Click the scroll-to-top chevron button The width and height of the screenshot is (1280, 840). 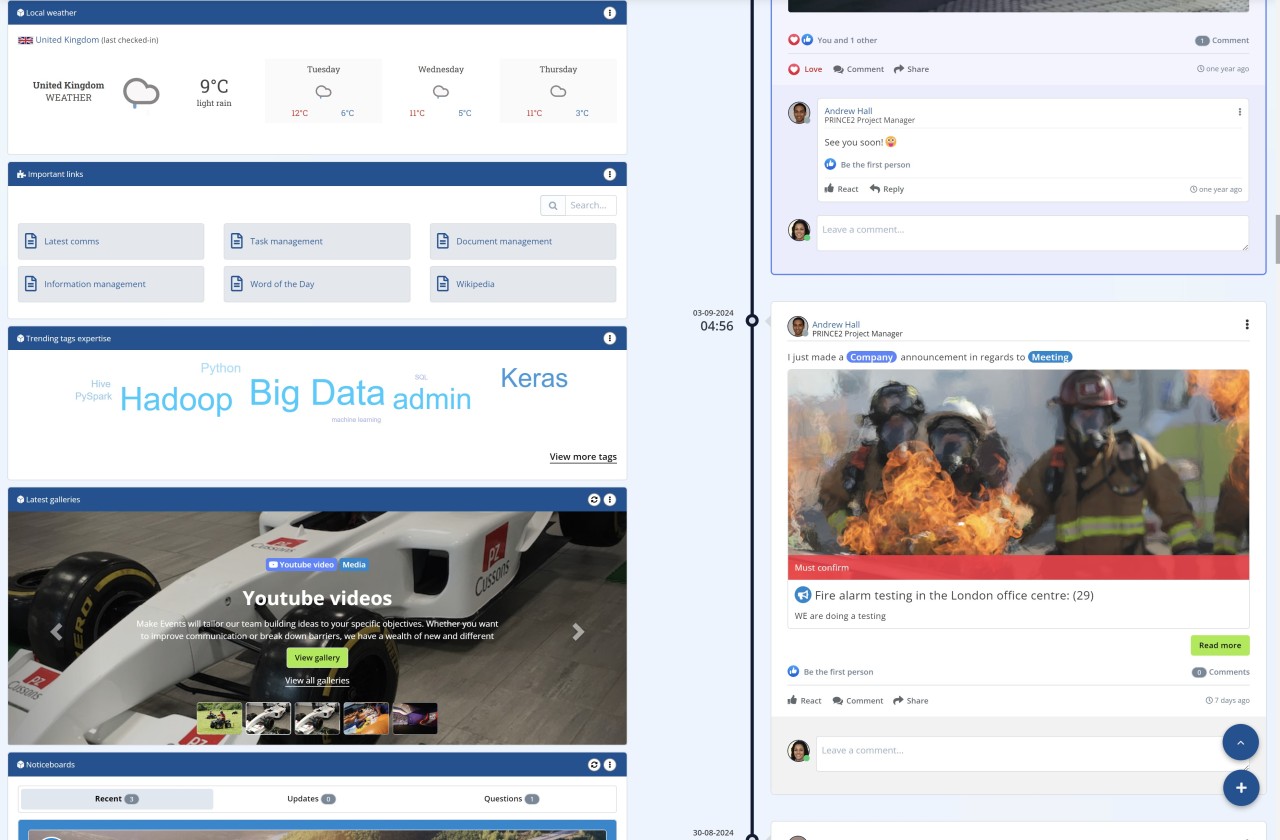[1241, 742]
